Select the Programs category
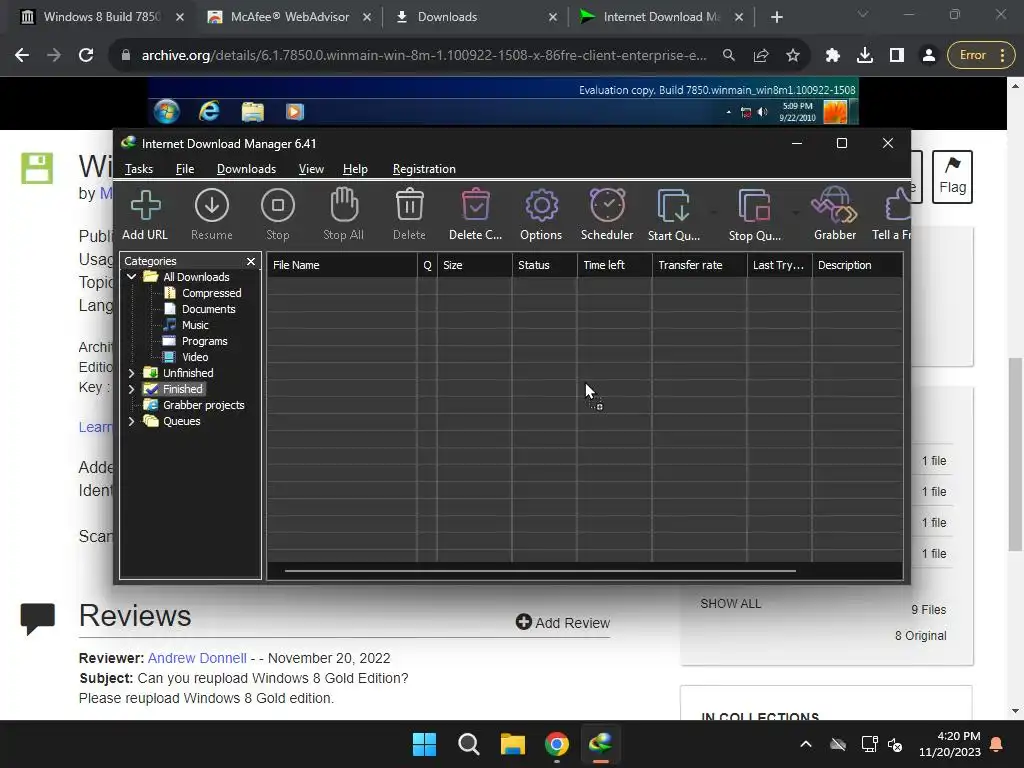The width and height of the screenshot is (1024, 768). click(204, 341)
